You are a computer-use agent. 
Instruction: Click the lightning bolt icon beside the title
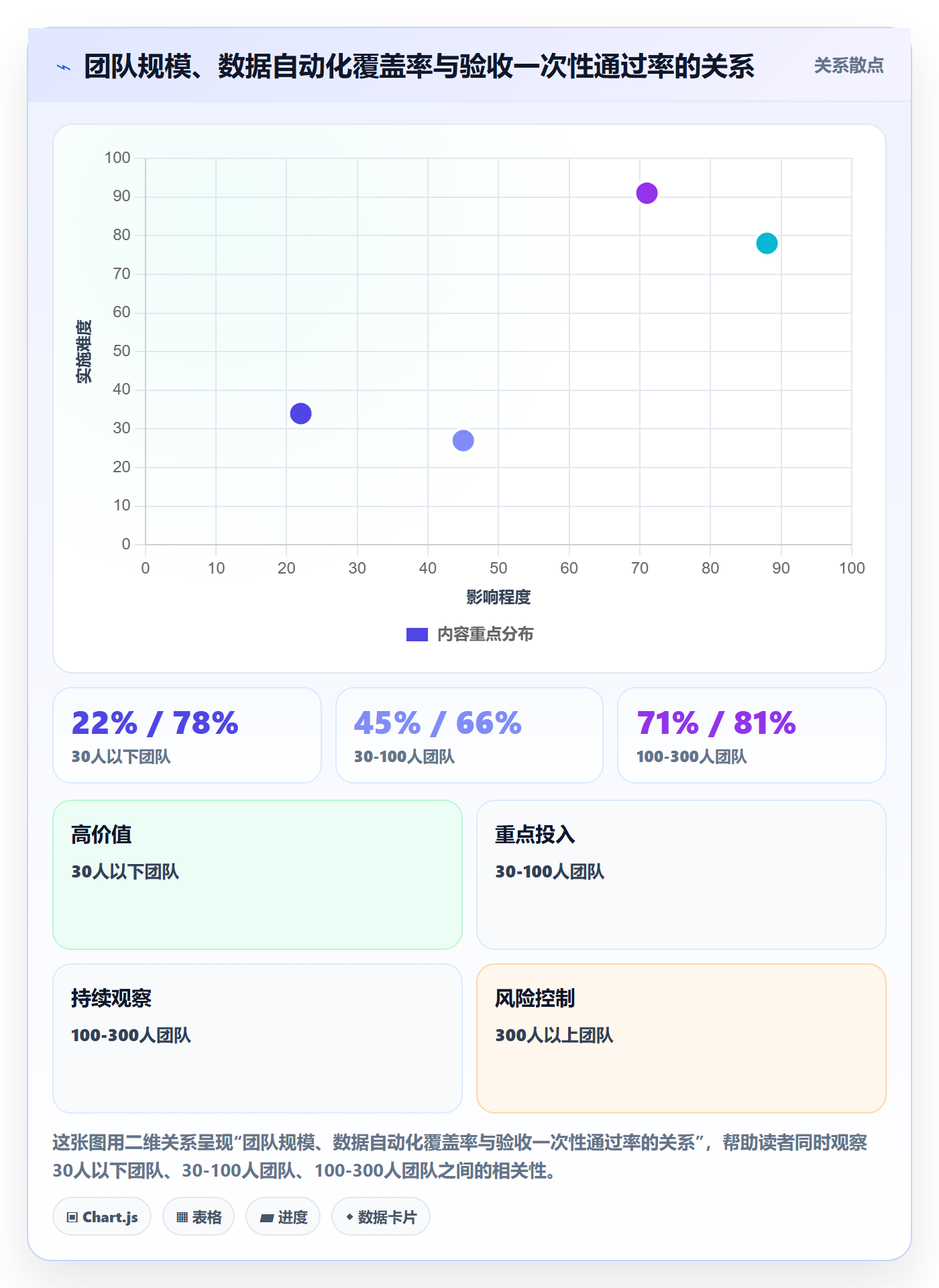coord(64,67)
